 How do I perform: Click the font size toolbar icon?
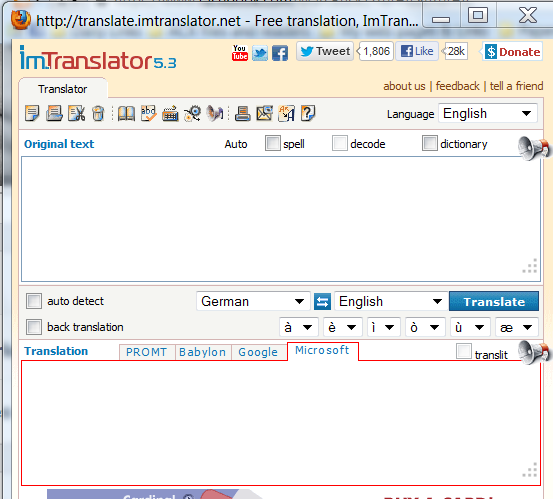[286, 114]
